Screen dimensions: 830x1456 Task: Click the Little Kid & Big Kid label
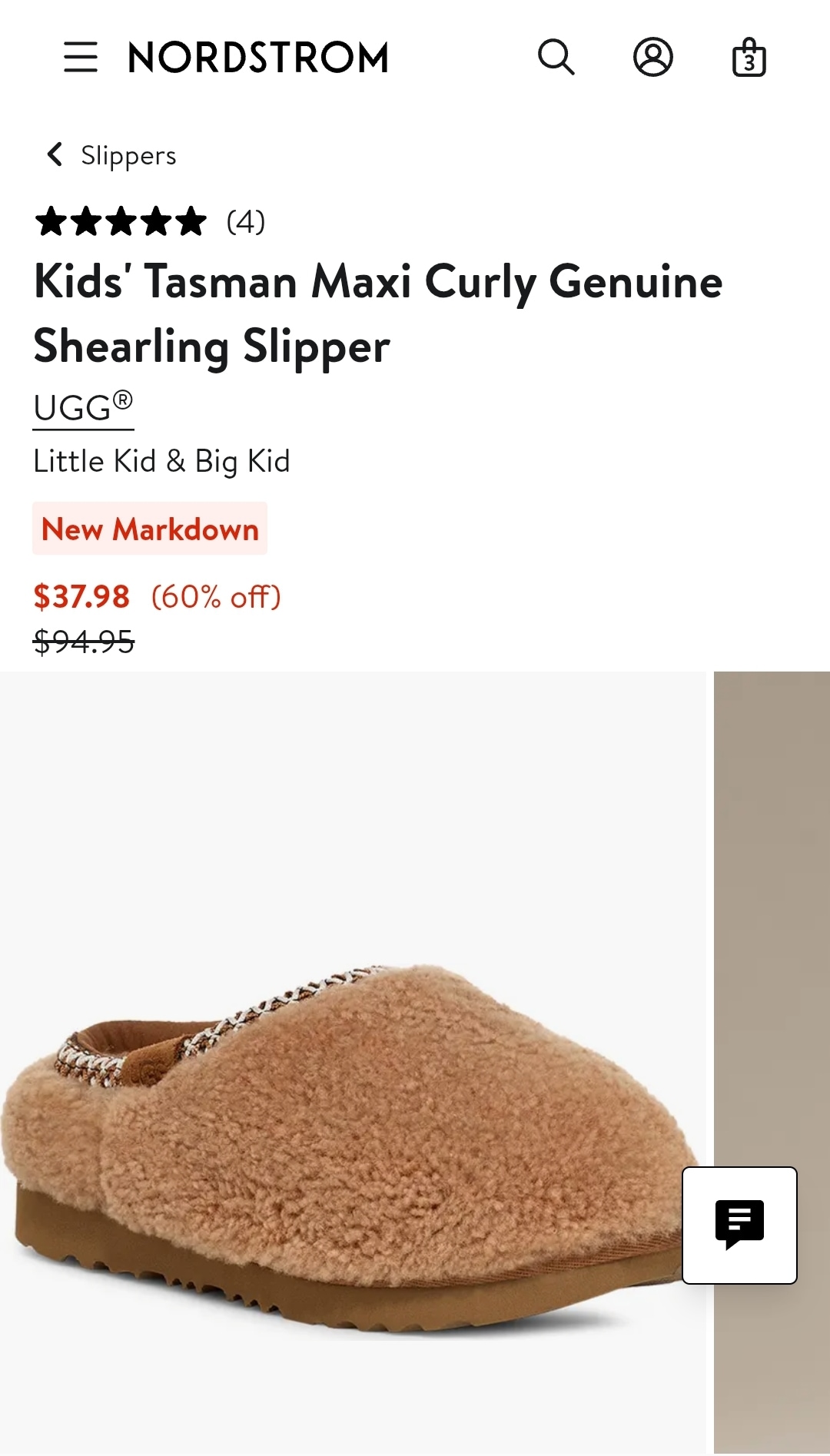161,461
